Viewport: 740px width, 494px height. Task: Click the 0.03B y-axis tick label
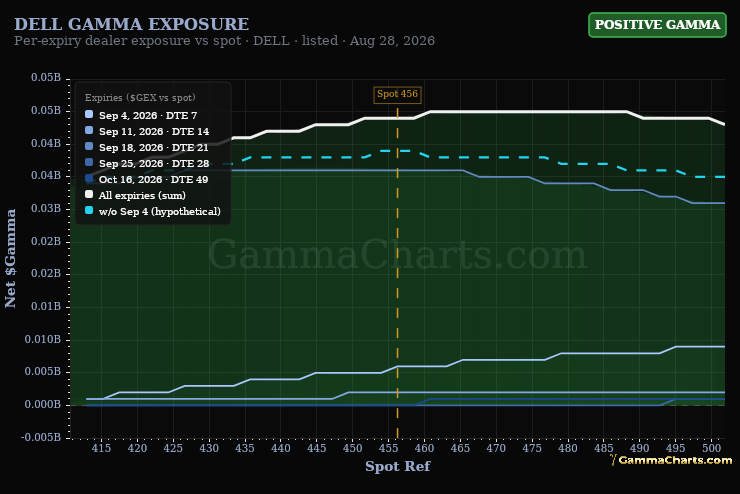[x=46, y=208]
